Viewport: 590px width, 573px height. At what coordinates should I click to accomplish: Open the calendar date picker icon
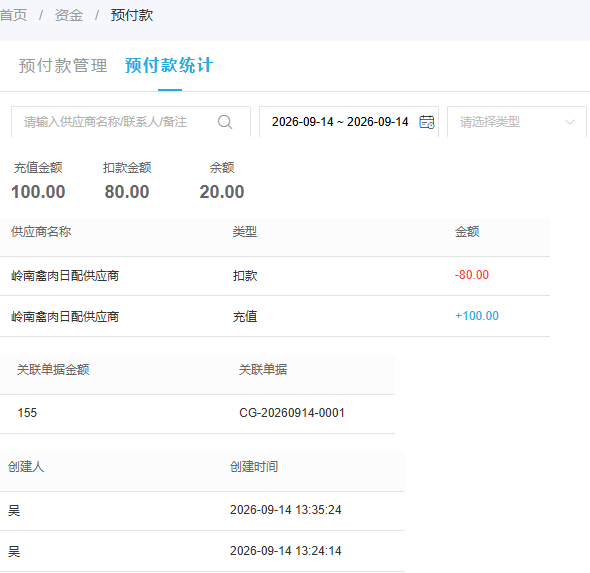pos(427,122)
